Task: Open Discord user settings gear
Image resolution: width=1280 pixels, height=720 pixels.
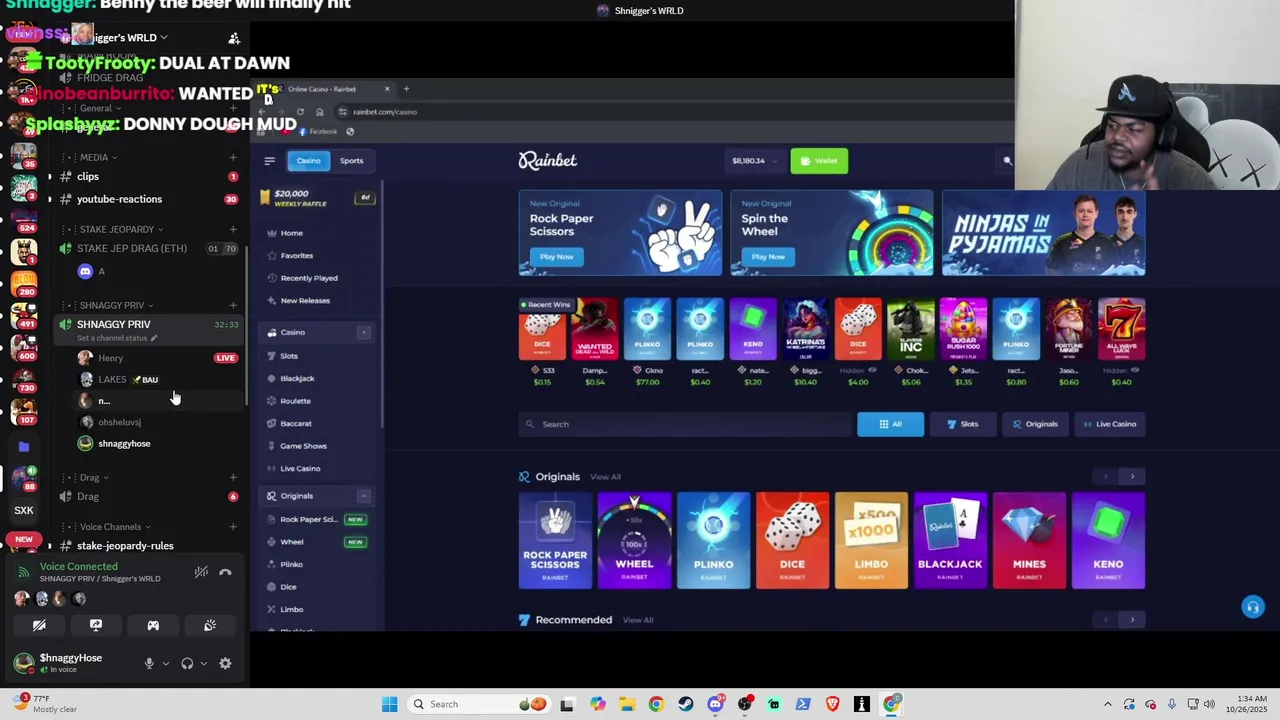Action: [225, 663]
